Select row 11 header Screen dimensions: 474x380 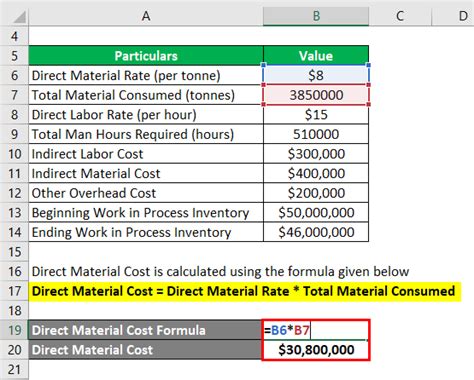tap(14, 174)
